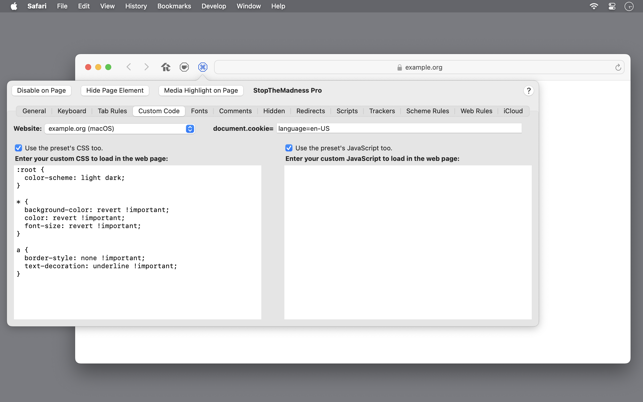Open the help question mark button

coord(529,91)
